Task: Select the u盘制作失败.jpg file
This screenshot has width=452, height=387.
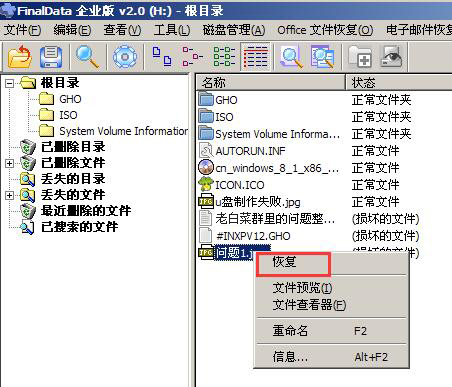Action: [x=258, y=202]
